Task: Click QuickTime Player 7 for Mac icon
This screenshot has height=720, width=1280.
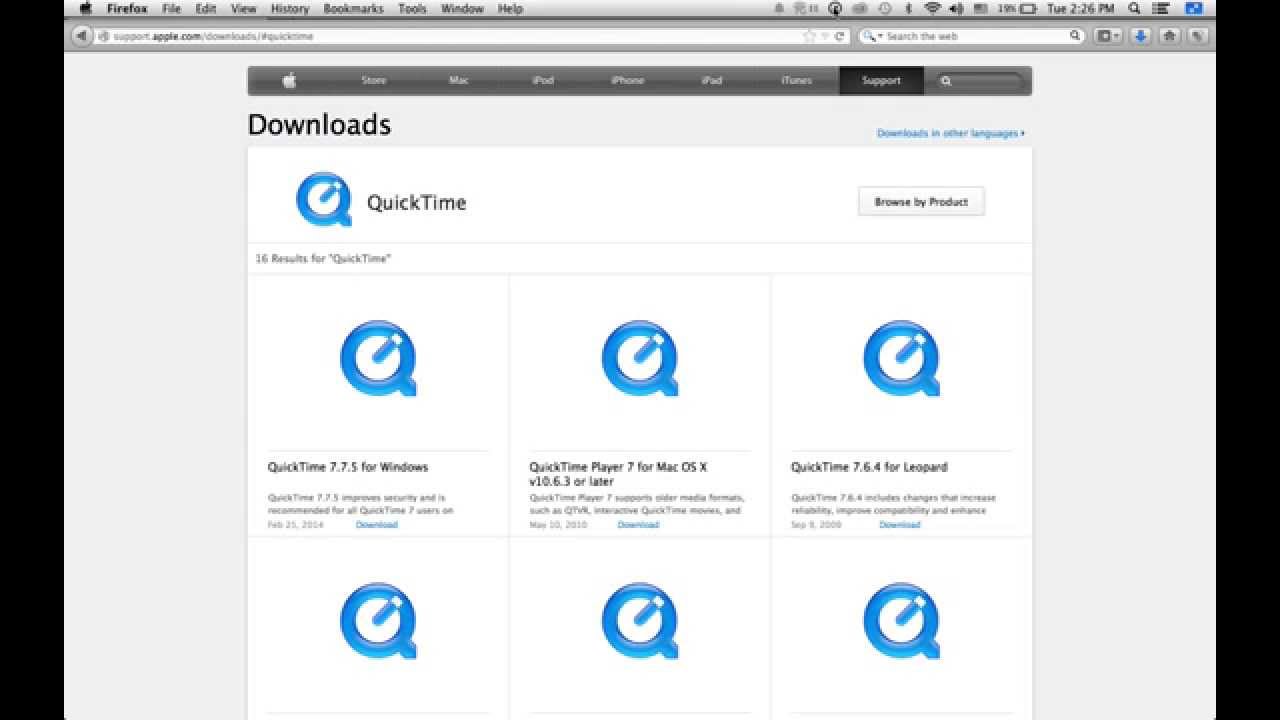Action: pos(640,360)
